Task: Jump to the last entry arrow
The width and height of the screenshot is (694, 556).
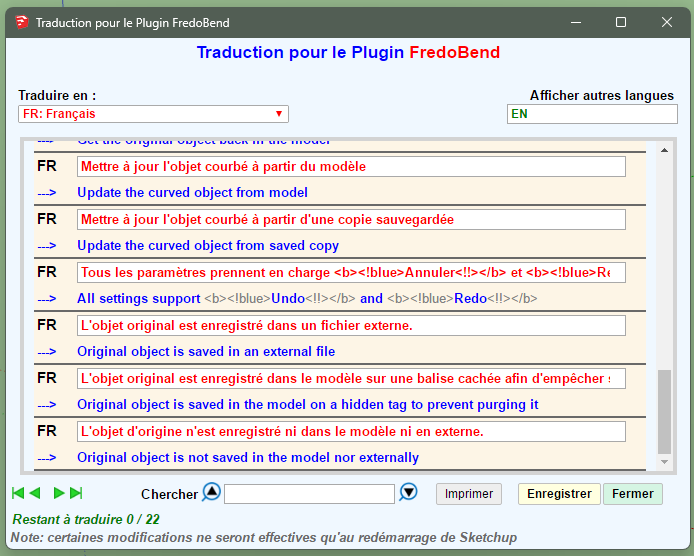Action: click(x=76, y=493)
